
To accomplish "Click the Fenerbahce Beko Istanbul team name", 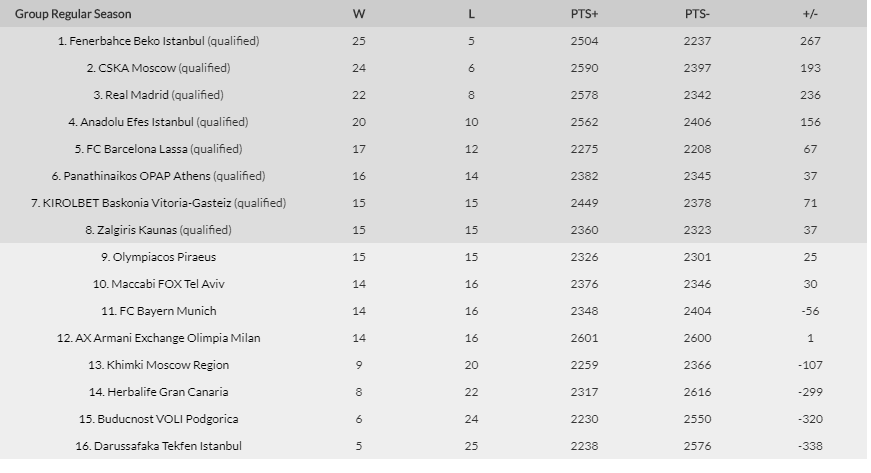I will tap(138, 41).
